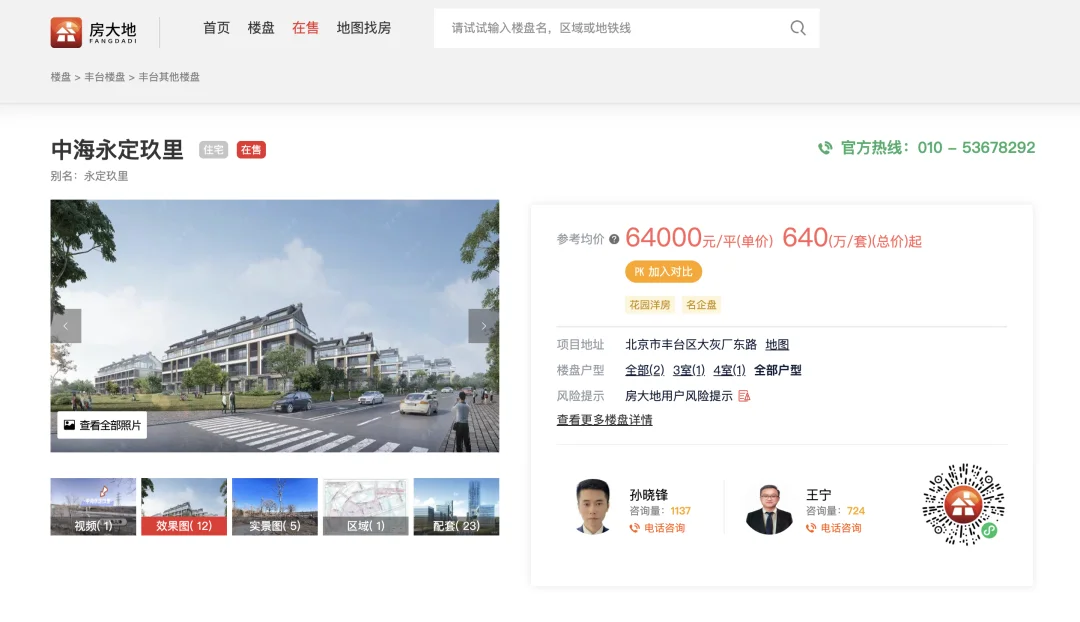
Task: Click the 房大地 logo icon
Action: click(x=66, y=32)
